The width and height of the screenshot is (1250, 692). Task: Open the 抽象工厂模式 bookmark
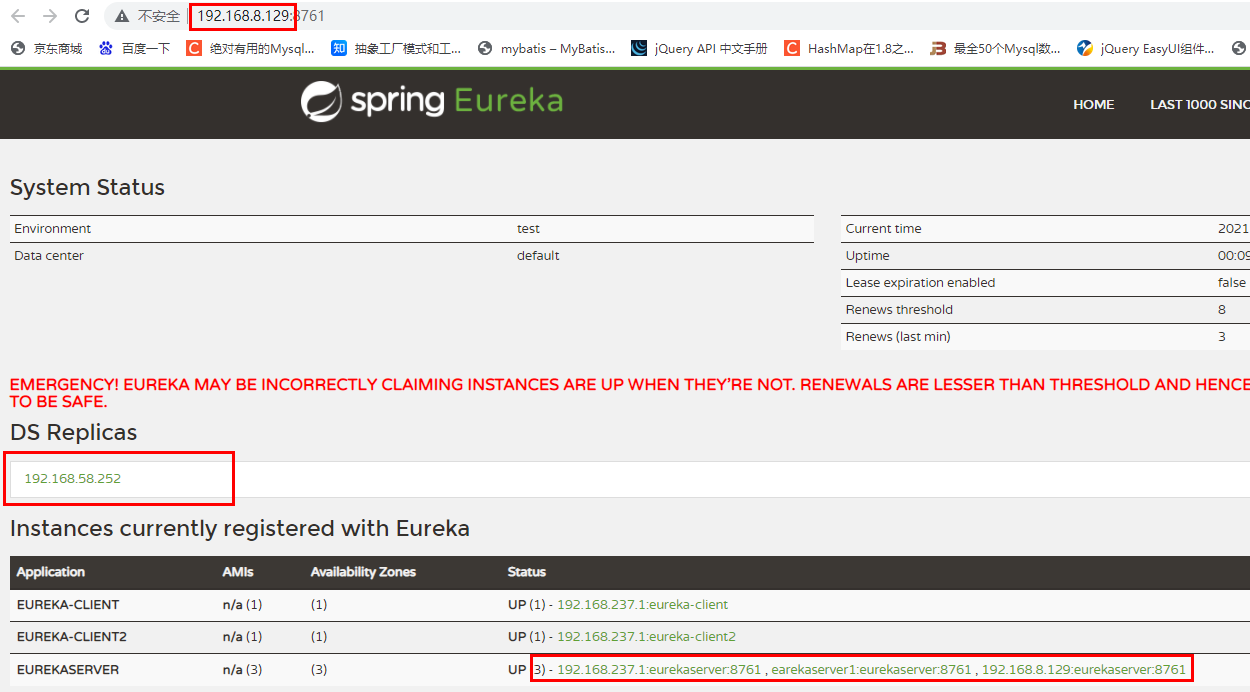(397, 48)
